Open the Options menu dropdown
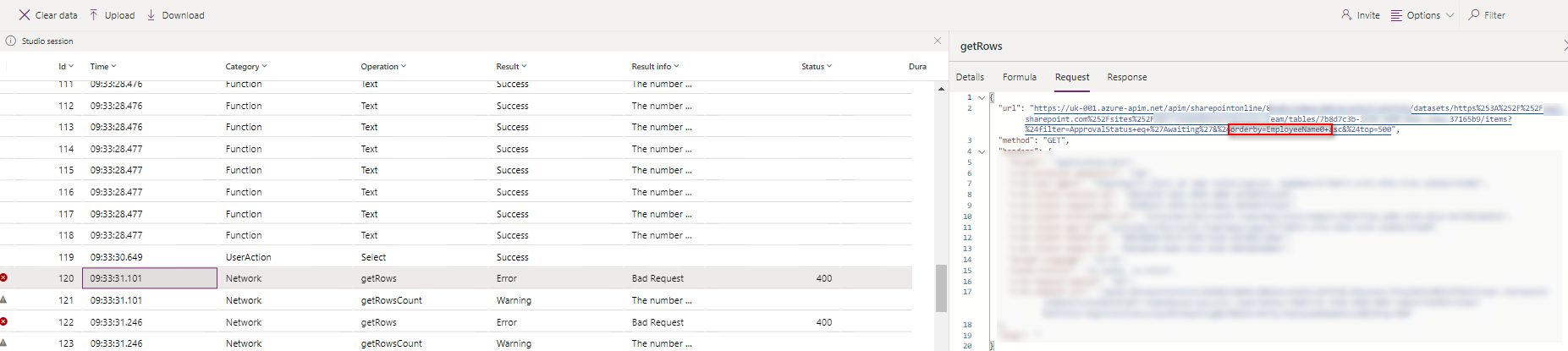Screen dimensions: 1568x351 click(x=1422, y=15)
